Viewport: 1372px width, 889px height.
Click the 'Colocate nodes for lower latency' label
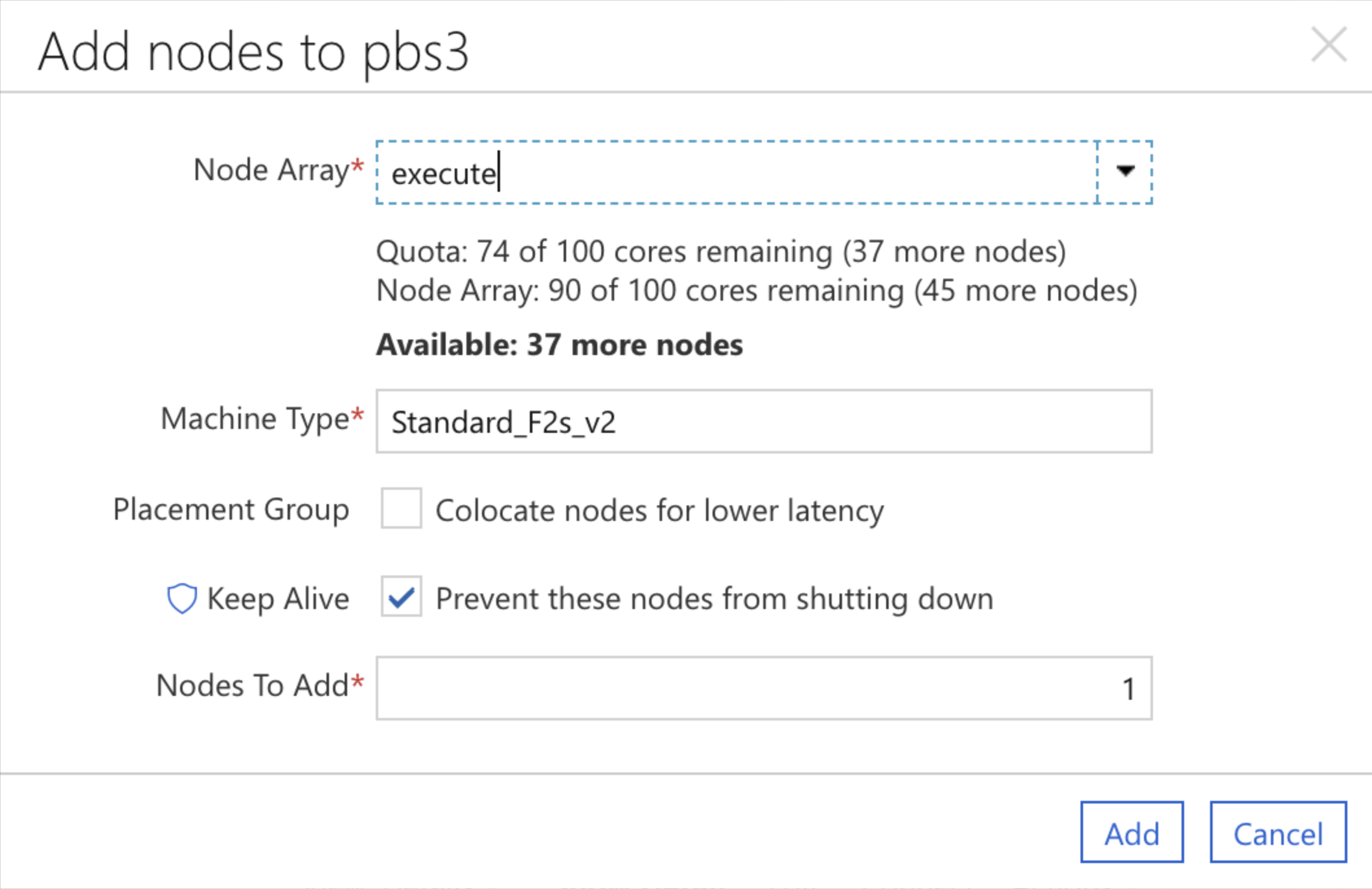(x=659, y=511)
